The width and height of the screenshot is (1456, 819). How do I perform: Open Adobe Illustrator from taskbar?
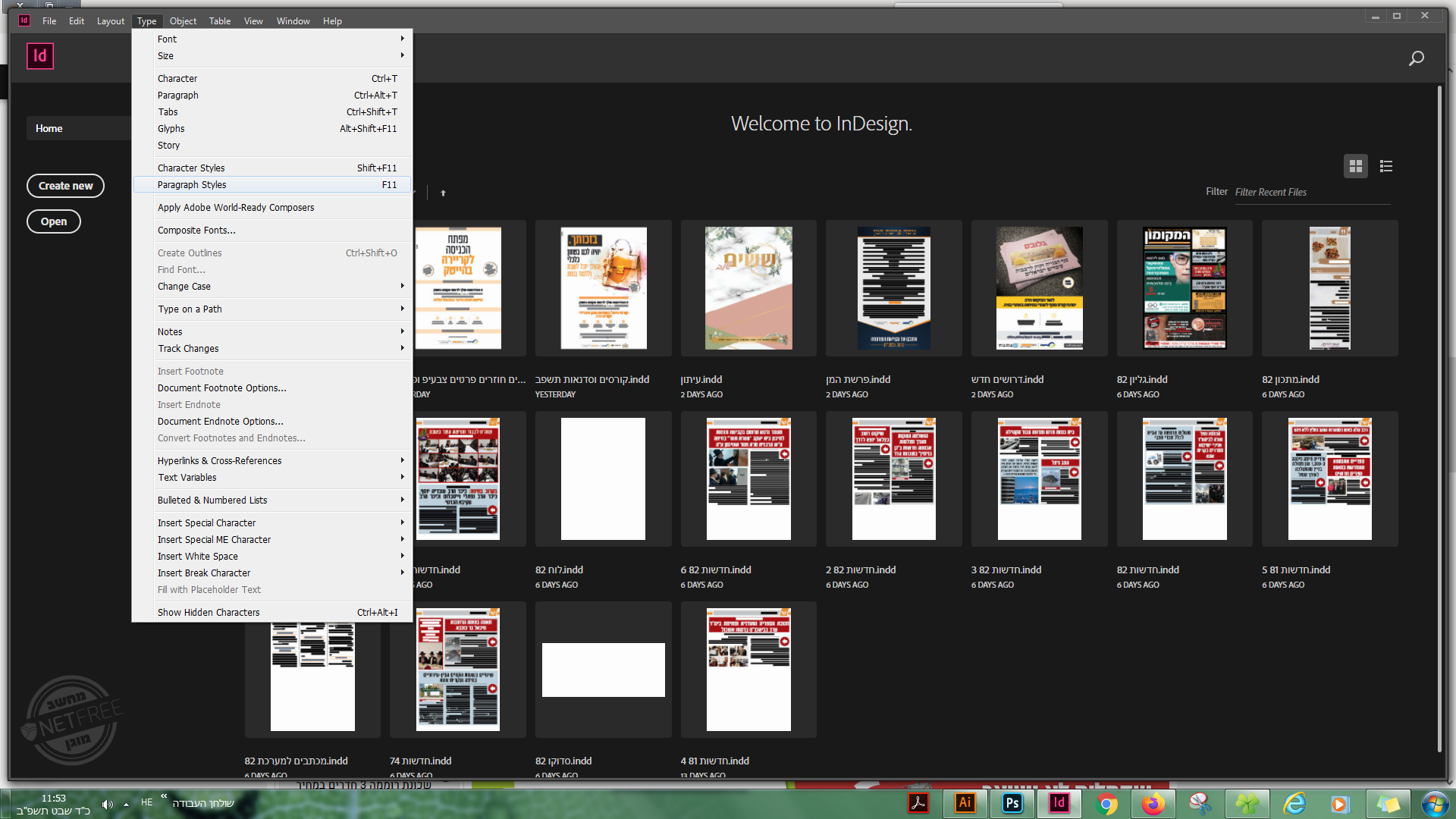click(x=965, y=803)
